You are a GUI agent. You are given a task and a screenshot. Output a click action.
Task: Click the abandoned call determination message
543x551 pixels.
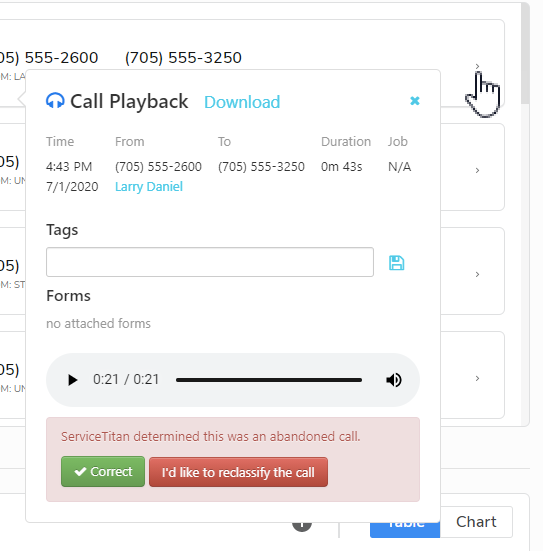click(211, 436)
